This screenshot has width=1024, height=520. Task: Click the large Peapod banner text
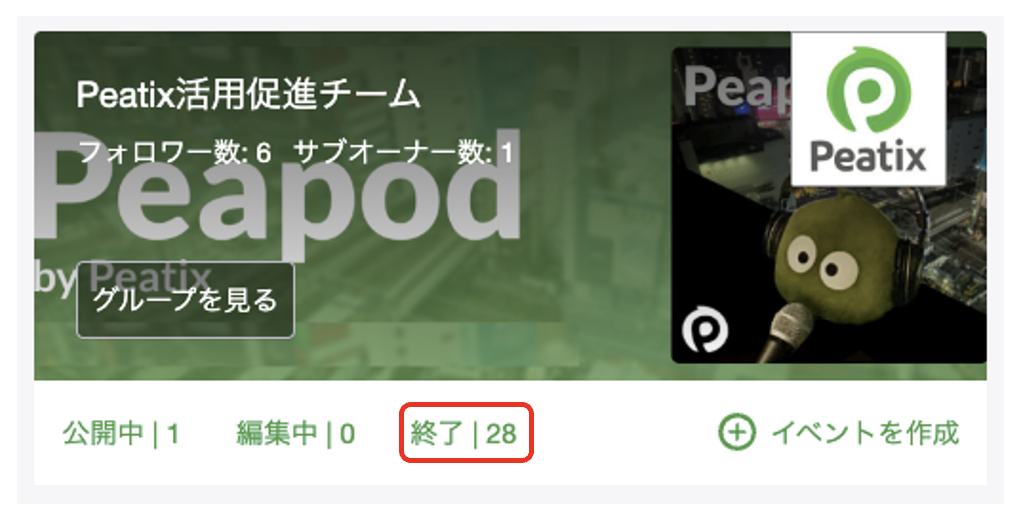pos(278,189)
